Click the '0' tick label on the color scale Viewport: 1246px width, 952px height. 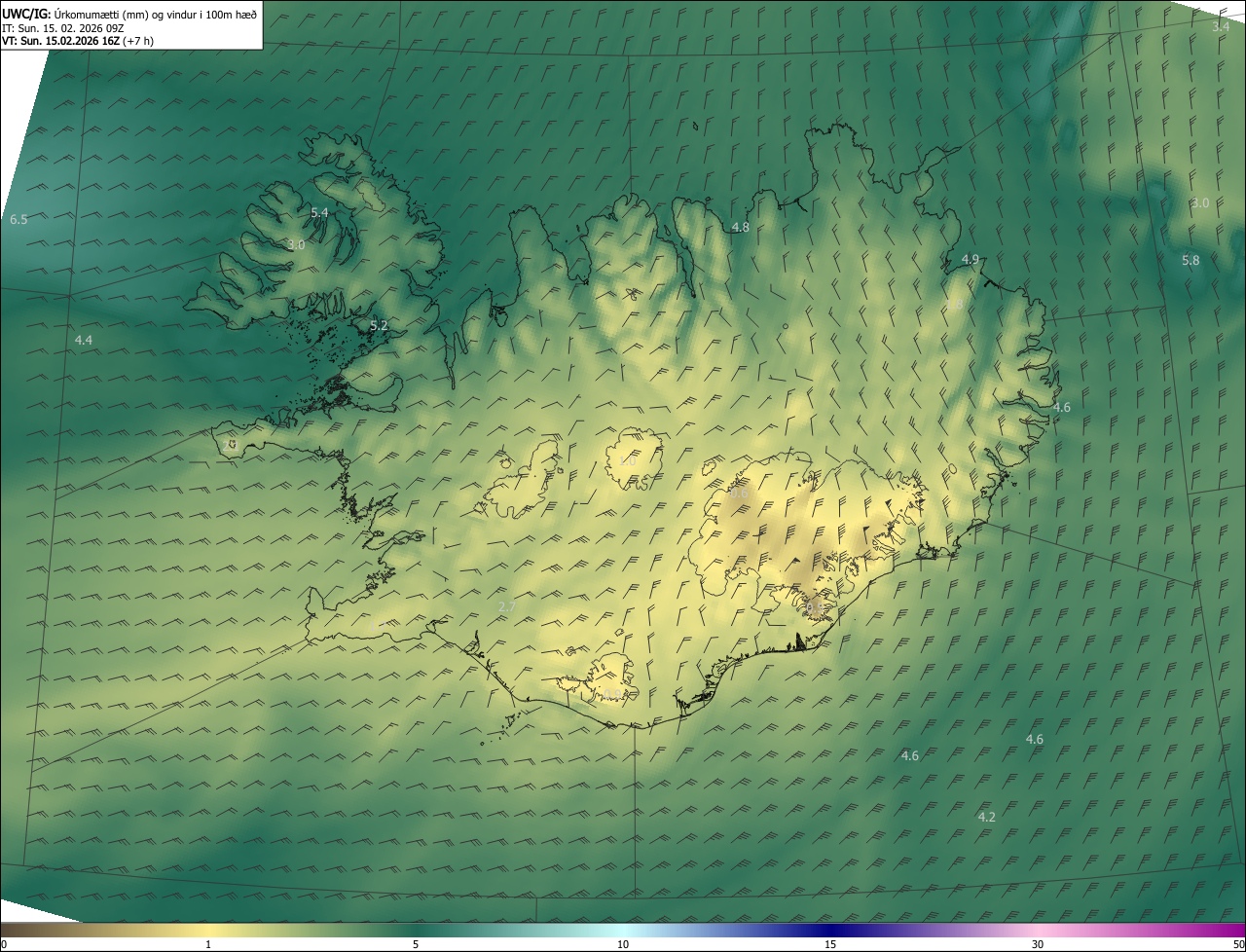click(3, 944)
